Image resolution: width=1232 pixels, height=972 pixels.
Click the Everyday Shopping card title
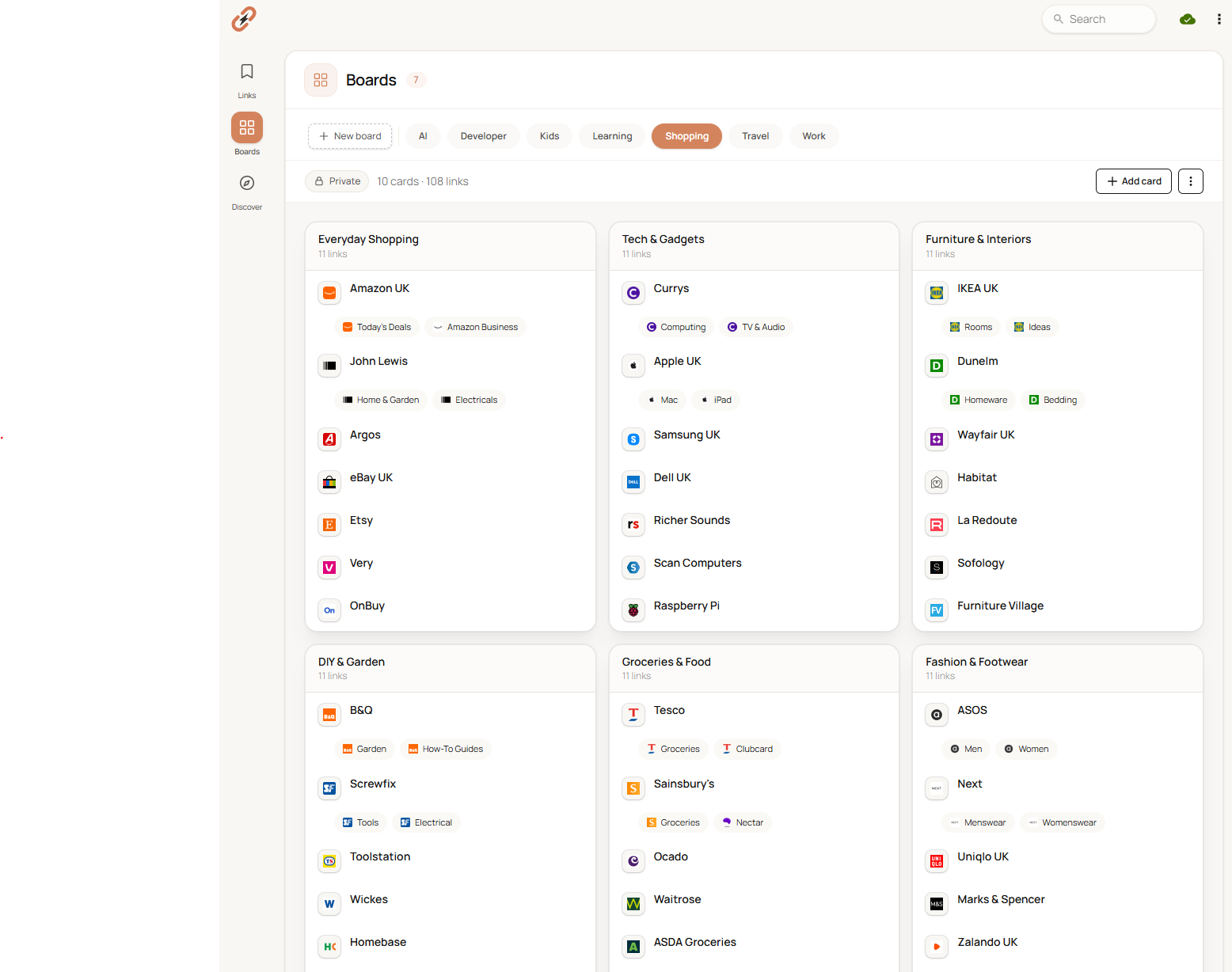368,240
